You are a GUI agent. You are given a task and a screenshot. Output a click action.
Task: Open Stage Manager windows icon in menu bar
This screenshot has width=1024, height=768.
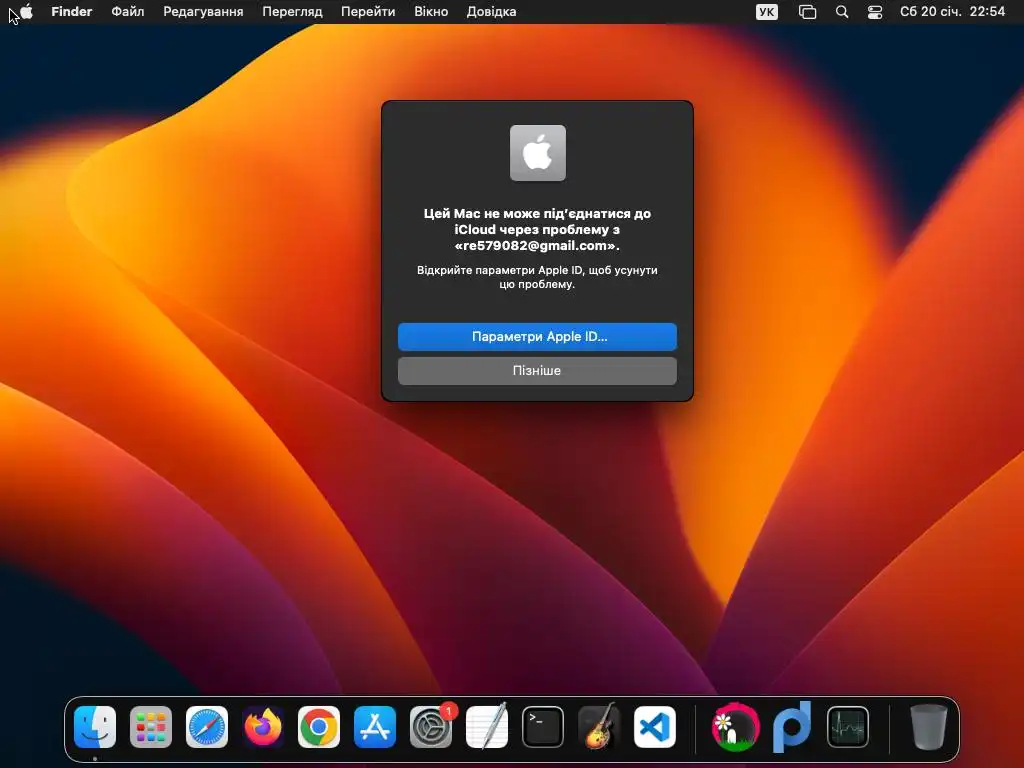[808, 12]
